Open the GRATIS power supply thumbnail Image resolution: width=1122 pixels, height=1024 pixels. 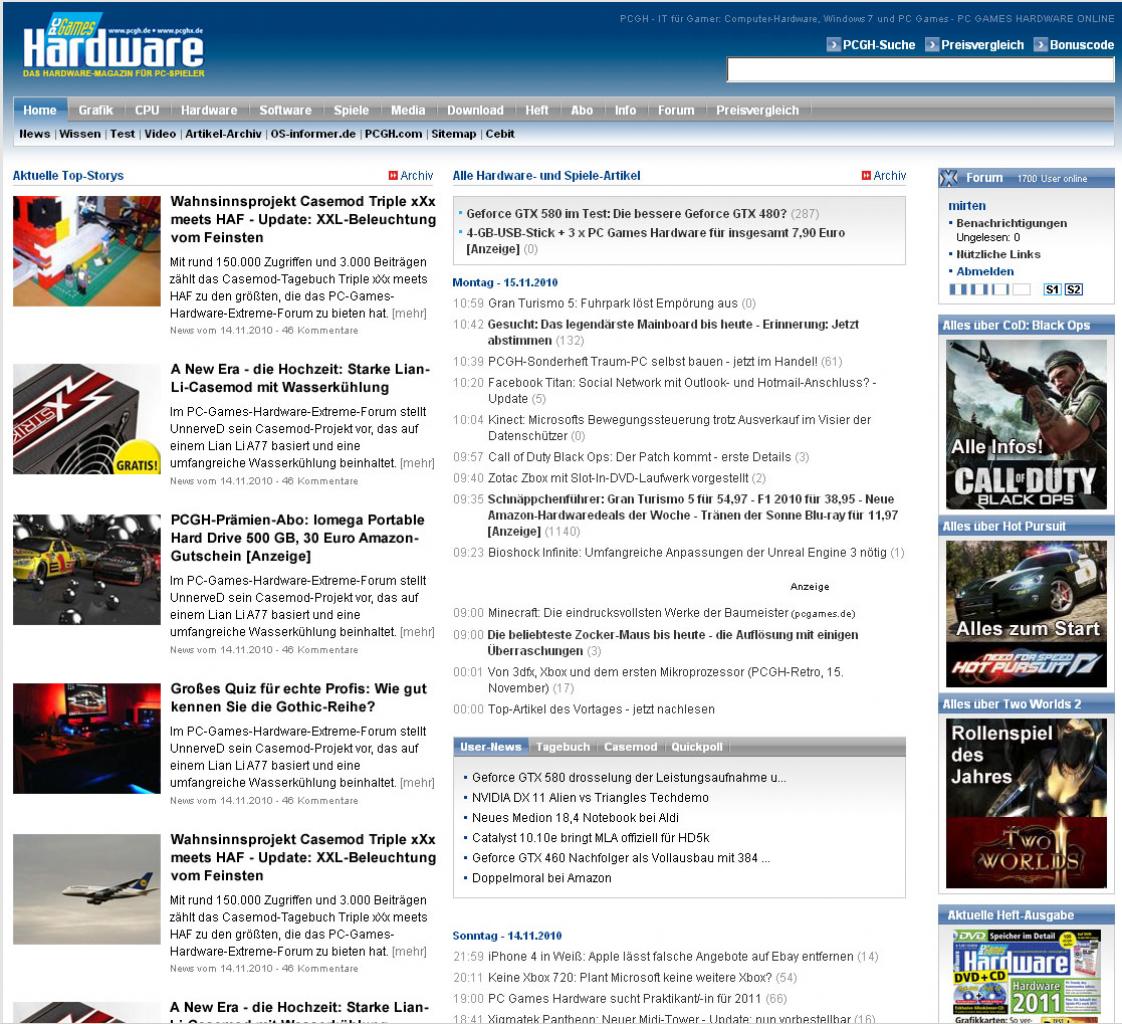87,419
